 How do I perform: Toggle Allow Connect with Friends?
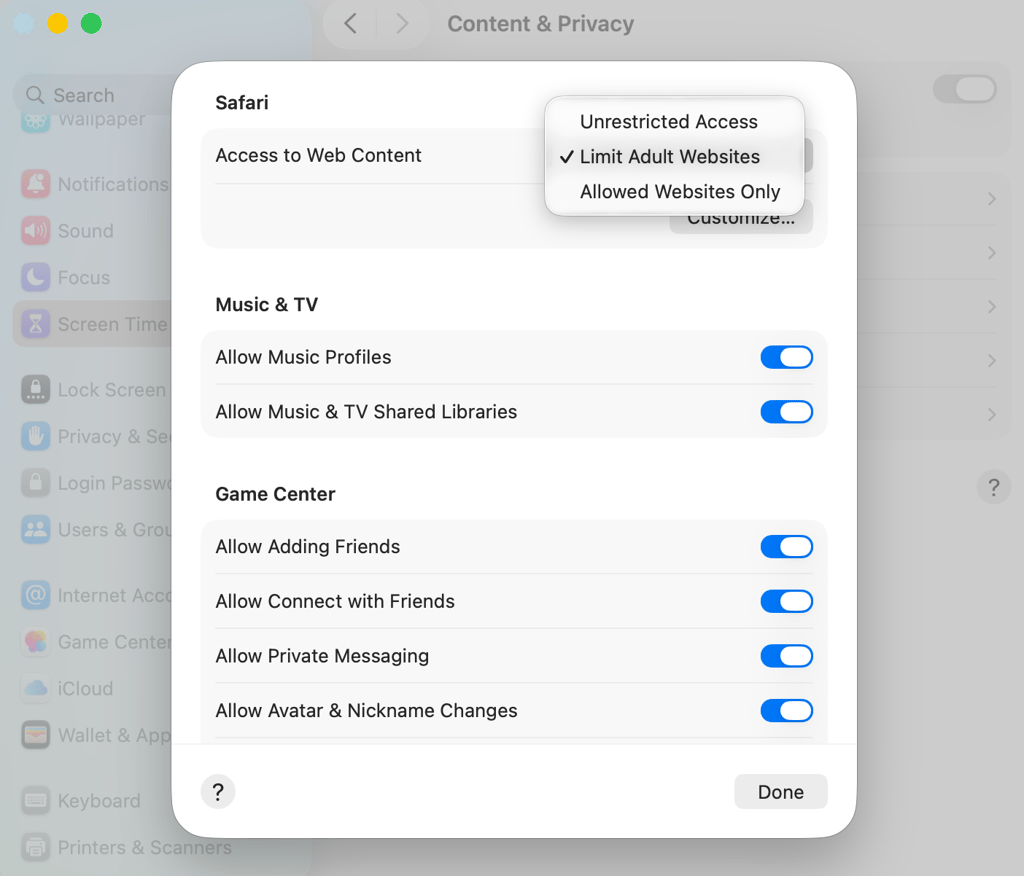786,601
